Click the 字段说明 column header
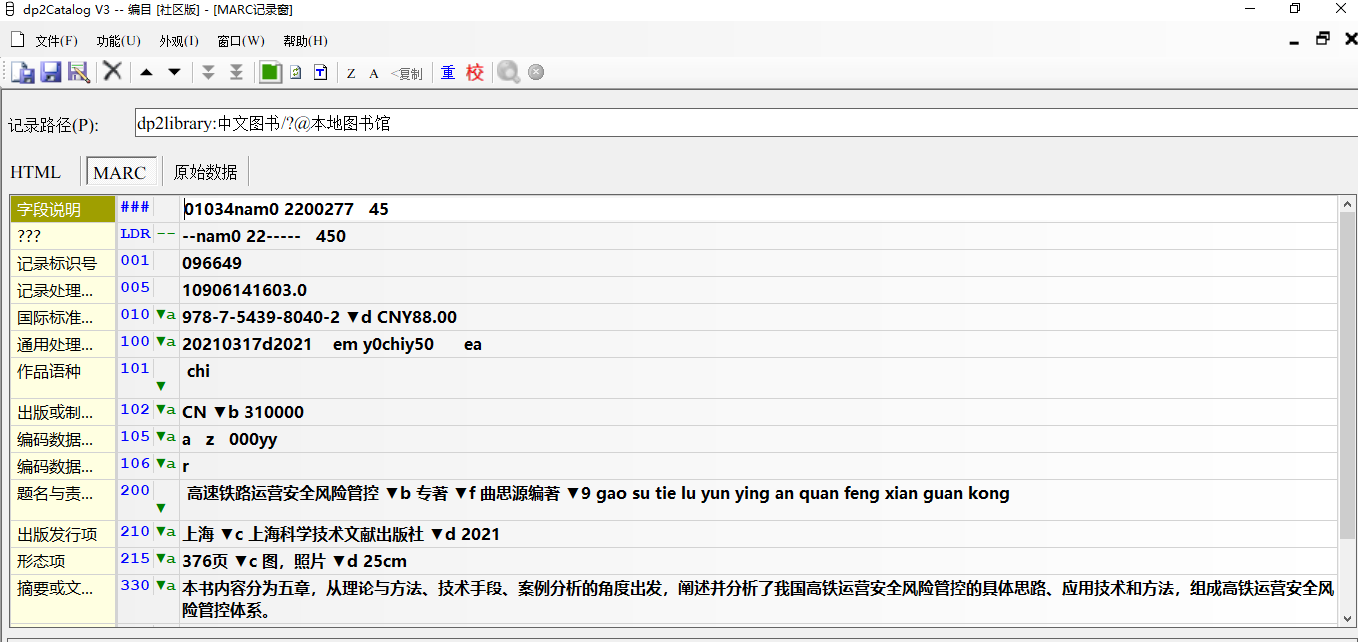 63,210
